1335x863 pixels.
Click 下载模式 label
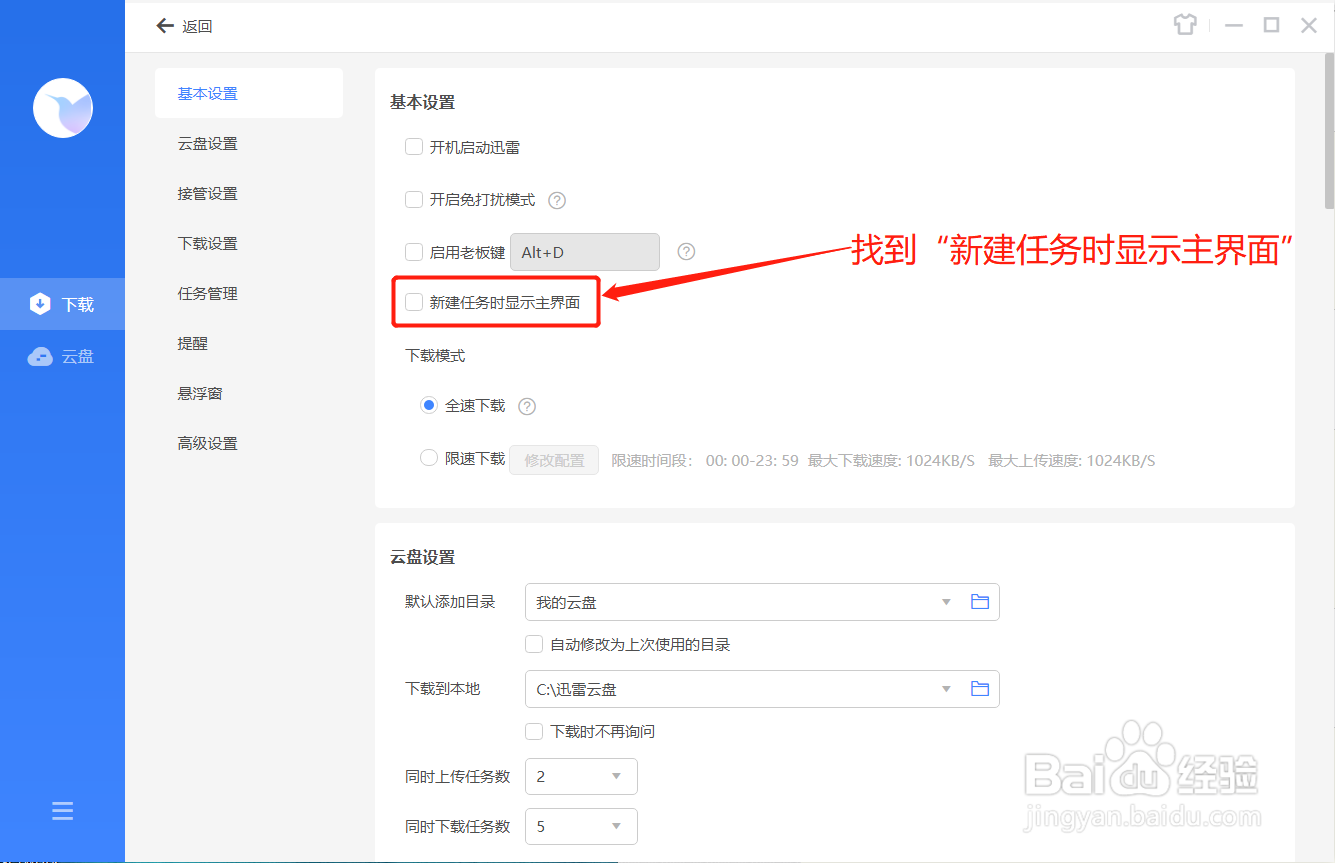(435, 355)
